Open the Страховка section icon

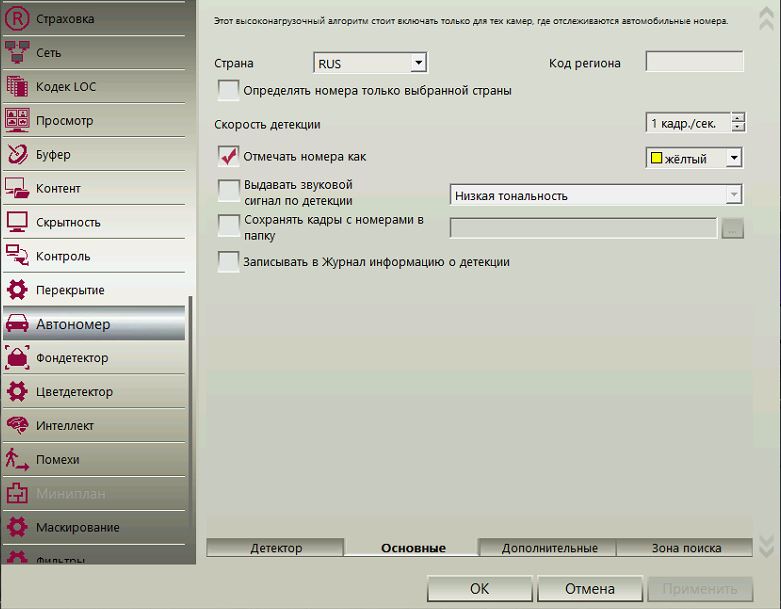tap(17, 19)
